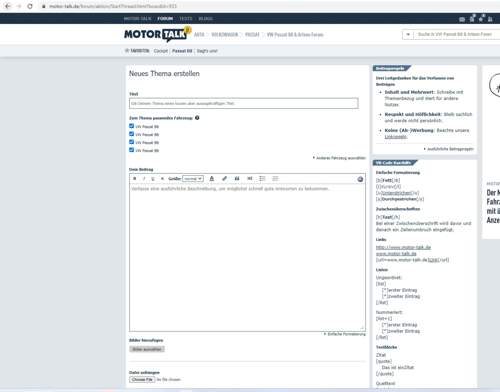This screenshot has width=500, height=392.
Task: Click the lock icon in the address bar
Action: 43,6
